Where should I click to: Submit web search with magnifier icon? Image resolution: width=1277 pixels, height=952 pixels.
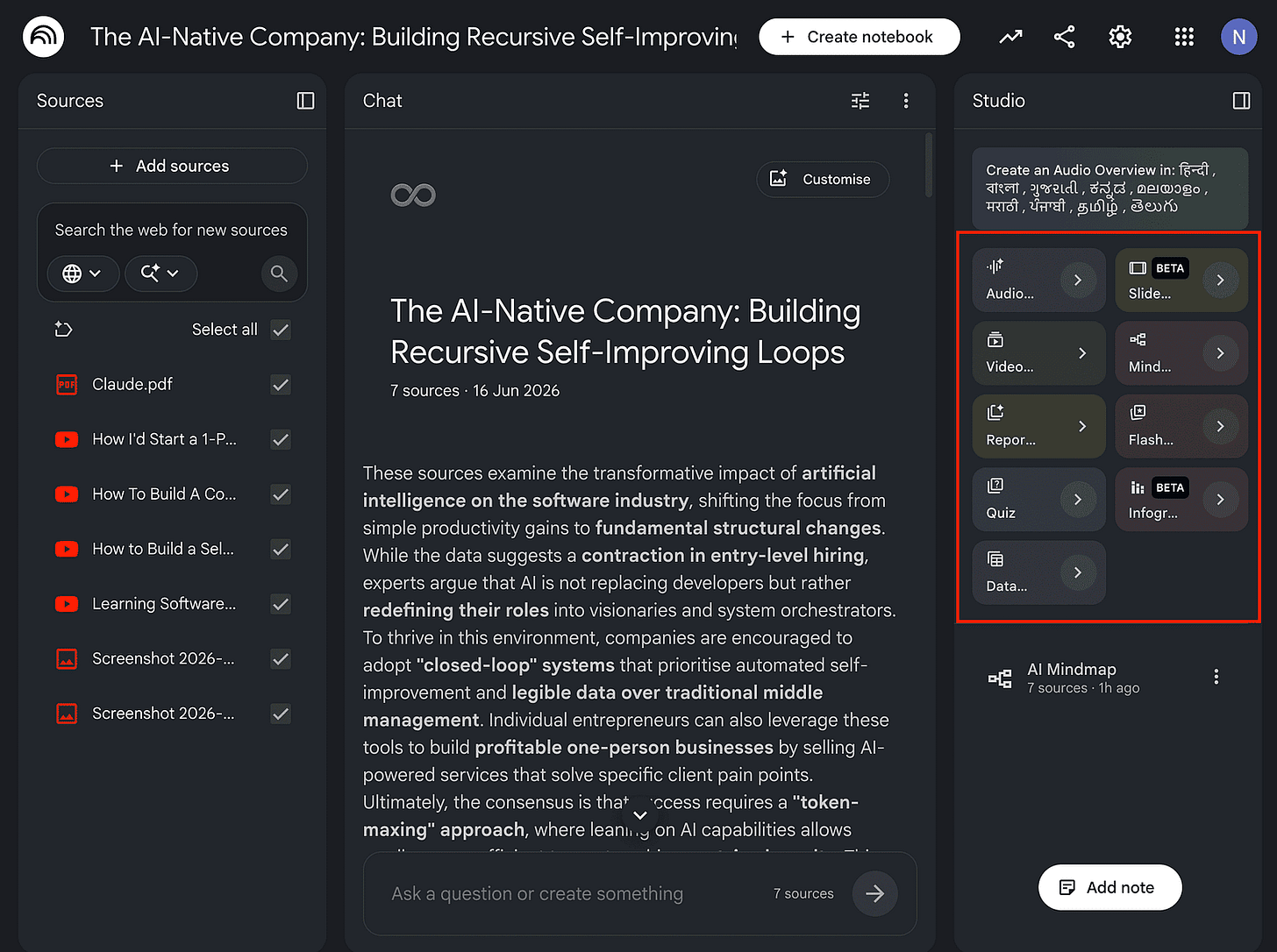click(x=279, y=274)
